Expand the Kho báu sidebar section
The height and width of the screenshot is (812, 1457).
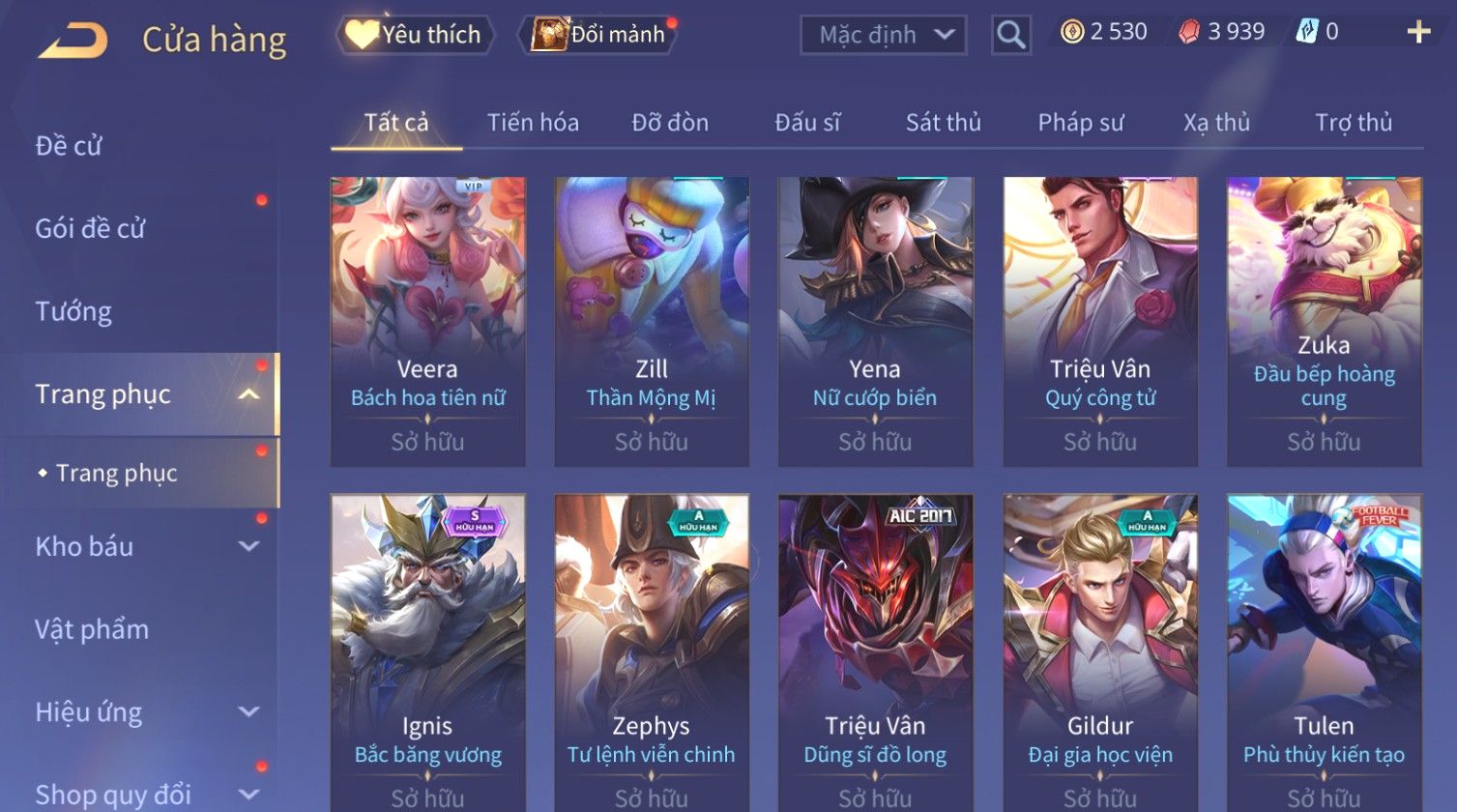(x=248, y=546)
